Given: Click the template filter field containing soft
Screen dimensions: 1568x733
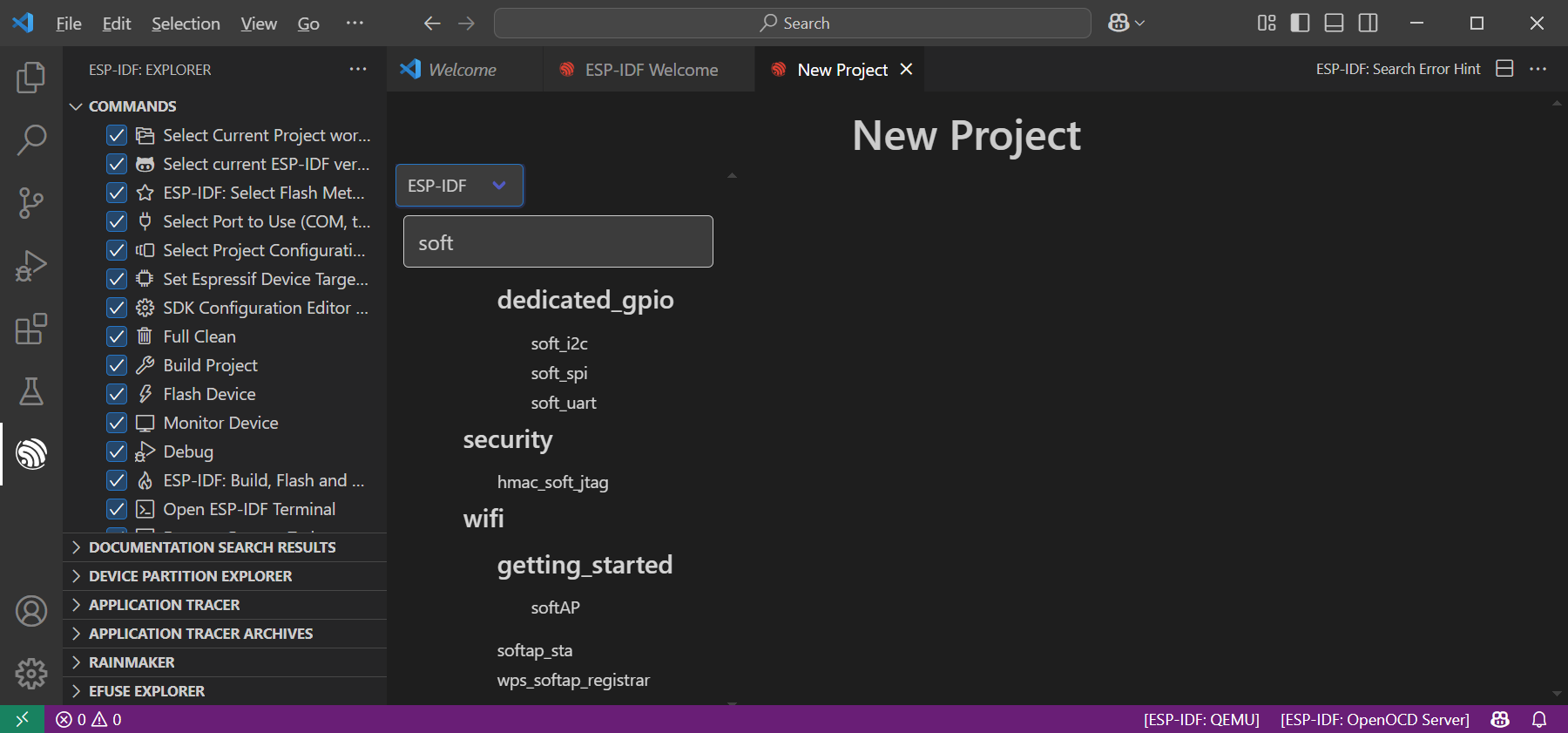Looking at the screenshot, I should (x=558, y=241).
